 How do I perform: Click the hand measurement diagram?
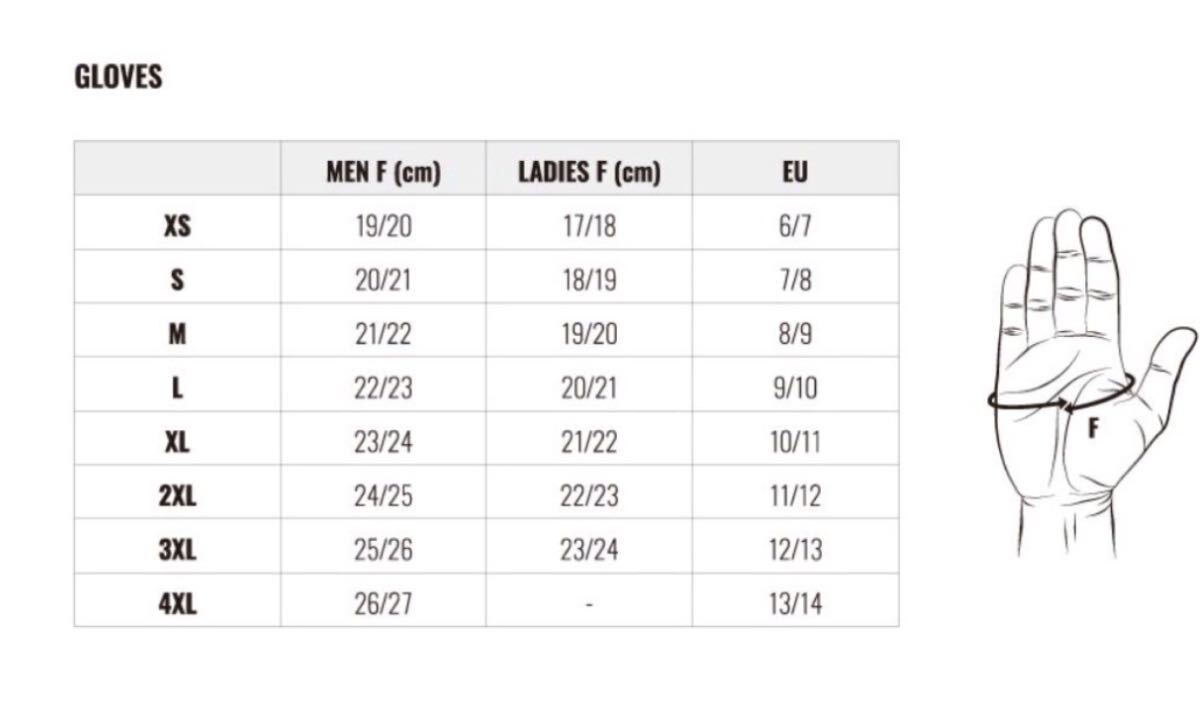1091,383
